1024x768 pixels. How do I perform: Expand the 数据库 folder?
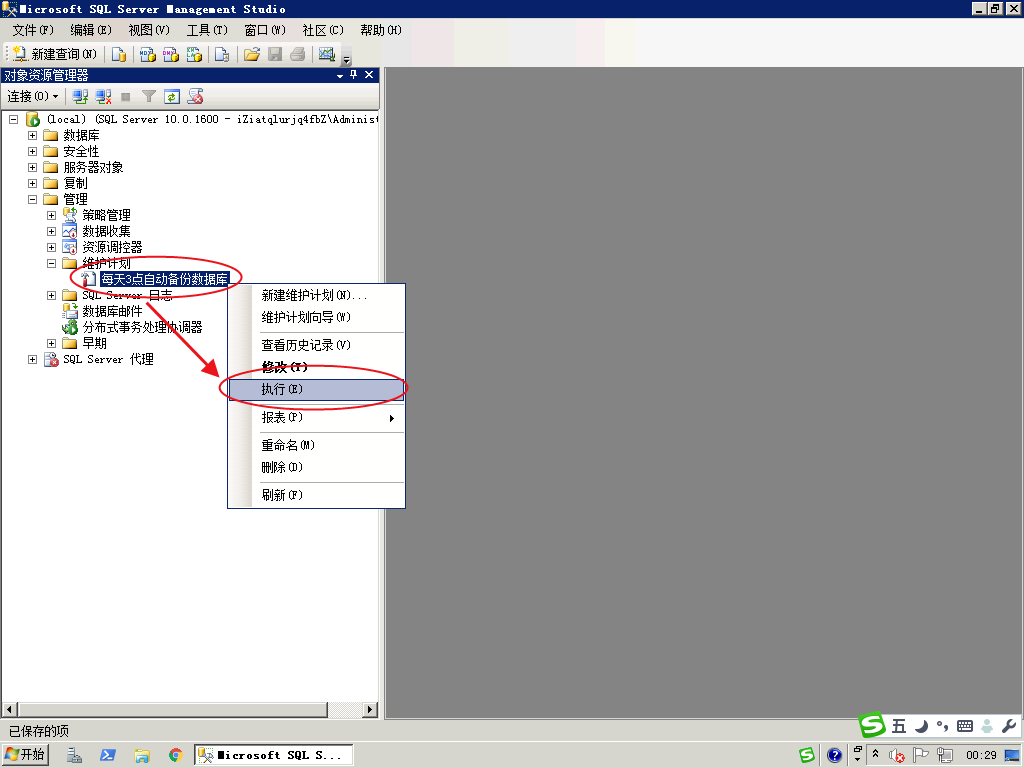coord(32,135)
